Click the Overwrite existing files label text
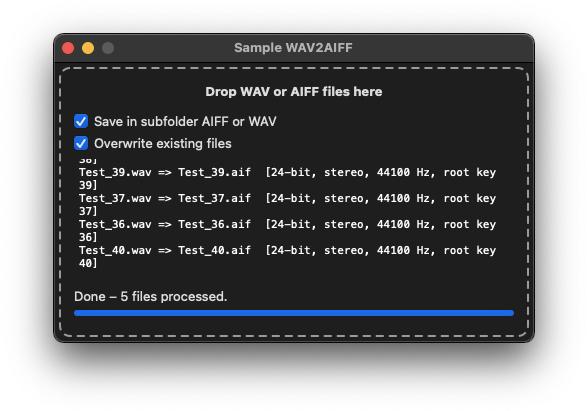Screen dimensions: 588x411 coord(163,144)
